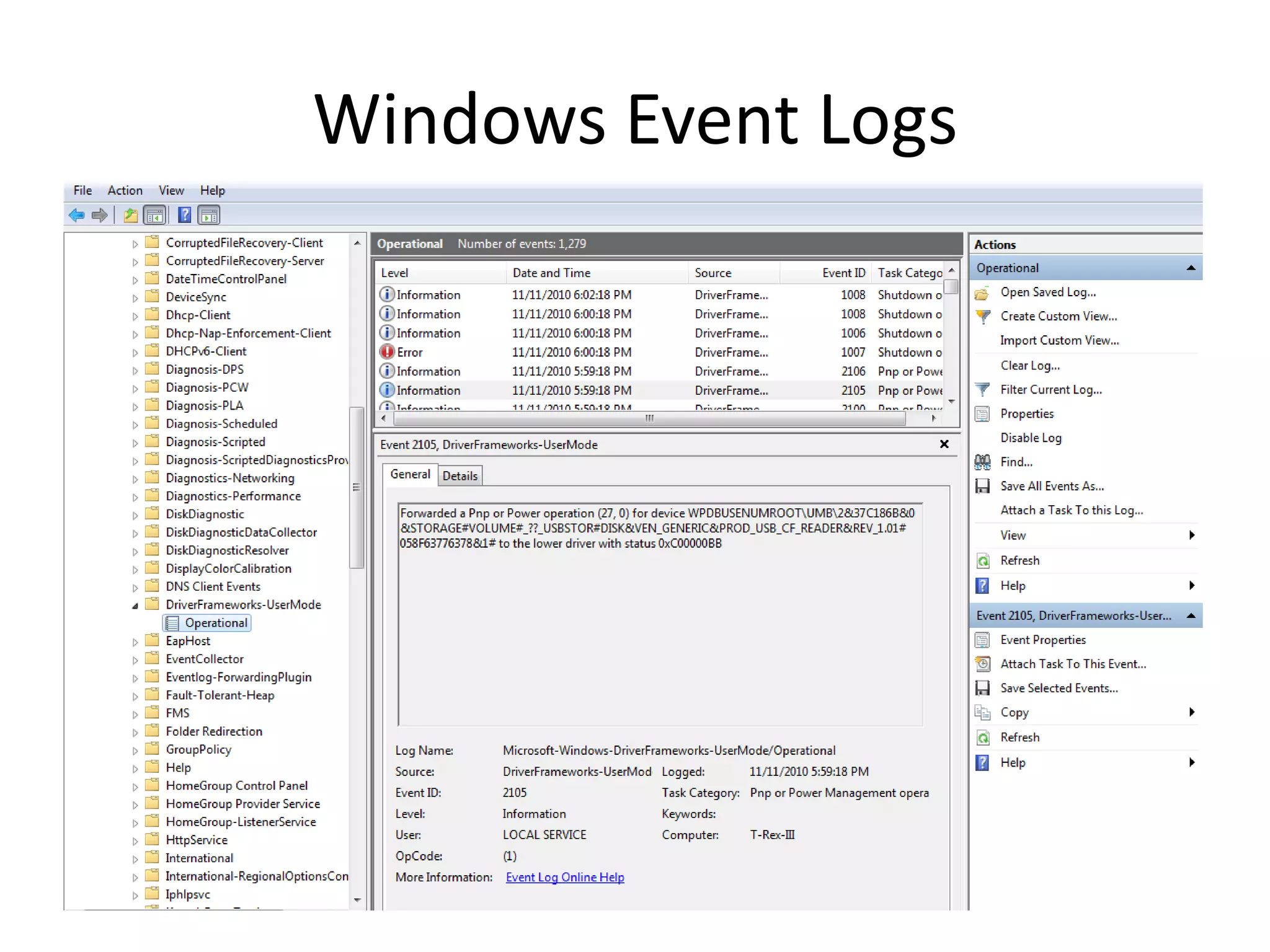Sort events by the Source column header

[734, 273]
